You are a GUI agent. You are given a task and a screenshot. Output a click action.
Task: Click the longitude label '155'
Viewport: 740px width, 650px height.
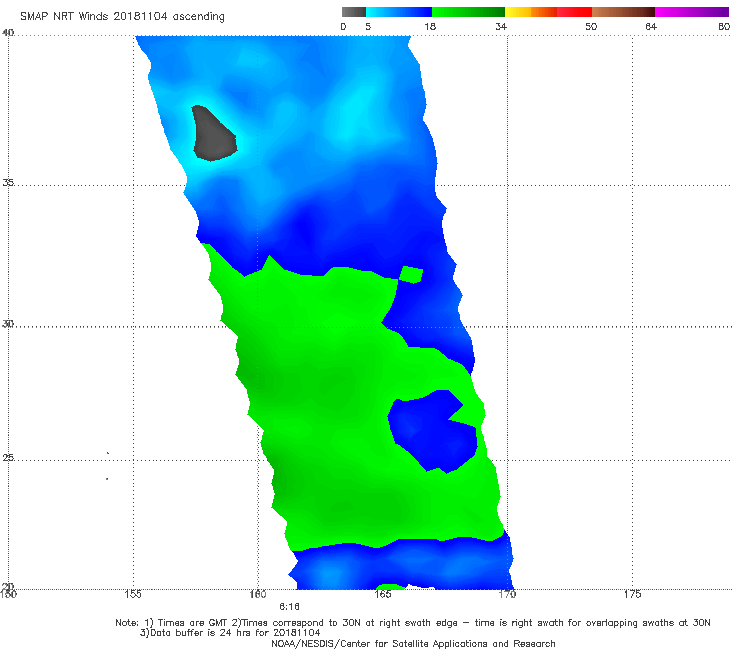(133, 594)
